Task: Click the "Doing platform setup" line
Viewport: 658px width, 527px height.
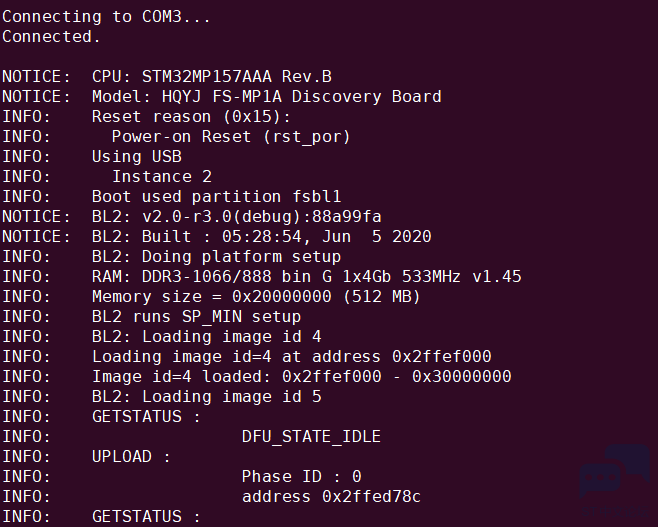Action: click(x=241, y=257)
